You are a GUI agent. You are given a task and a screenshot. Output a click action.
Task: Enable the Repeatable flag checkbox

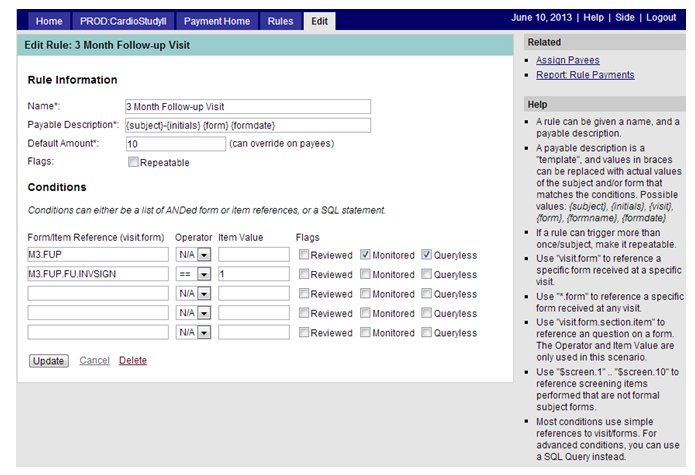click(133, 162)
